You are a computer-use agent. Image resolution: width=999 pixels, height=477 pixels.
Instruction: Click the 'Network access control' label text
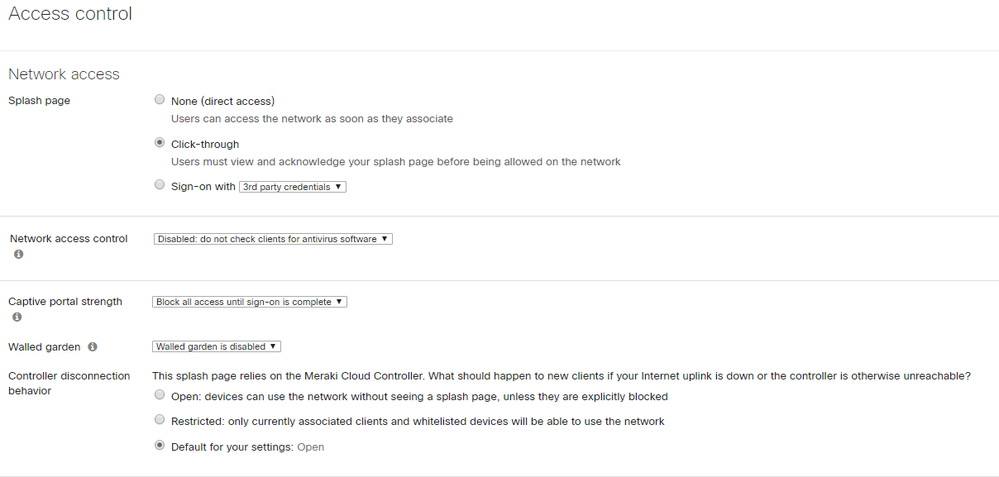point(69,239)
